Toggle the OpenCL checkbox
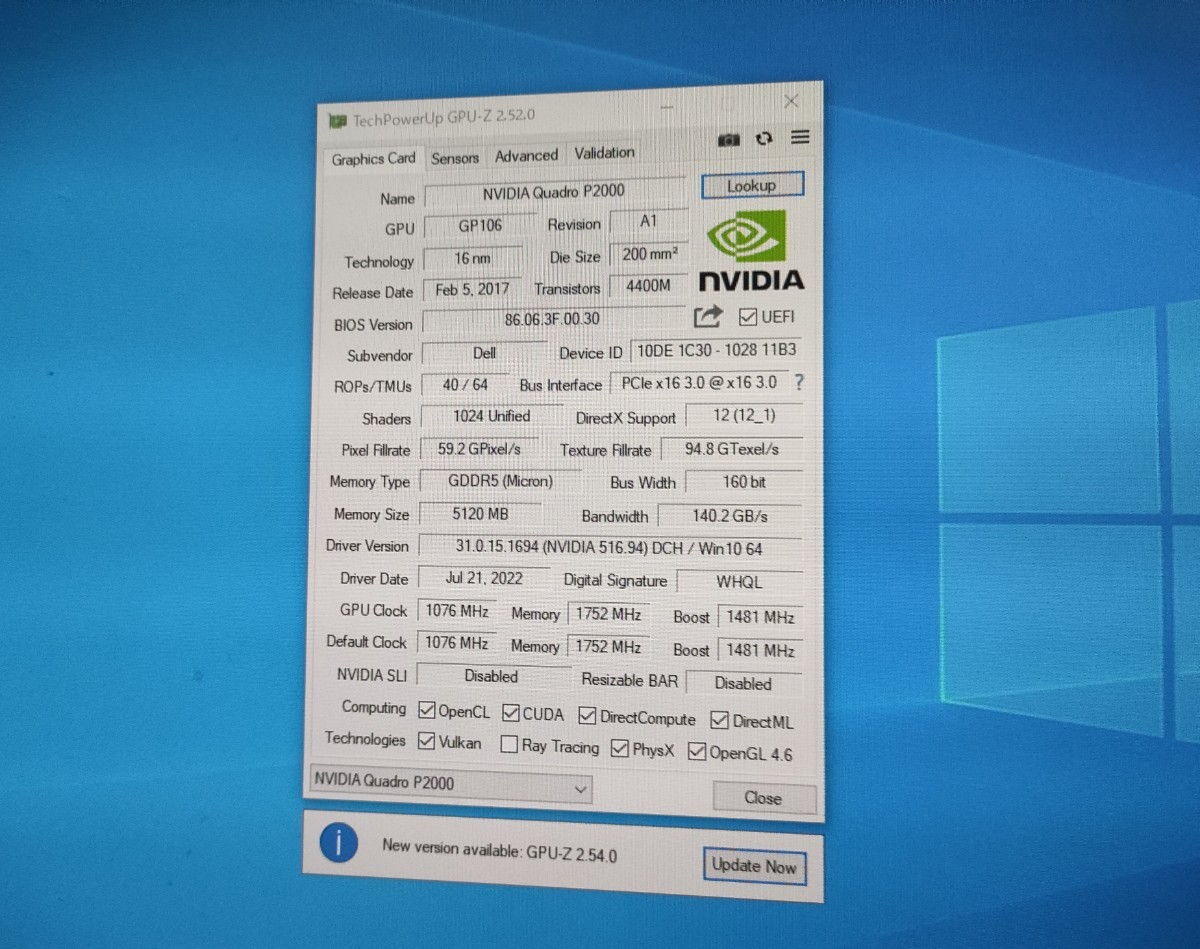This screenshot has height=949, width=1200. tap(427, 712)
